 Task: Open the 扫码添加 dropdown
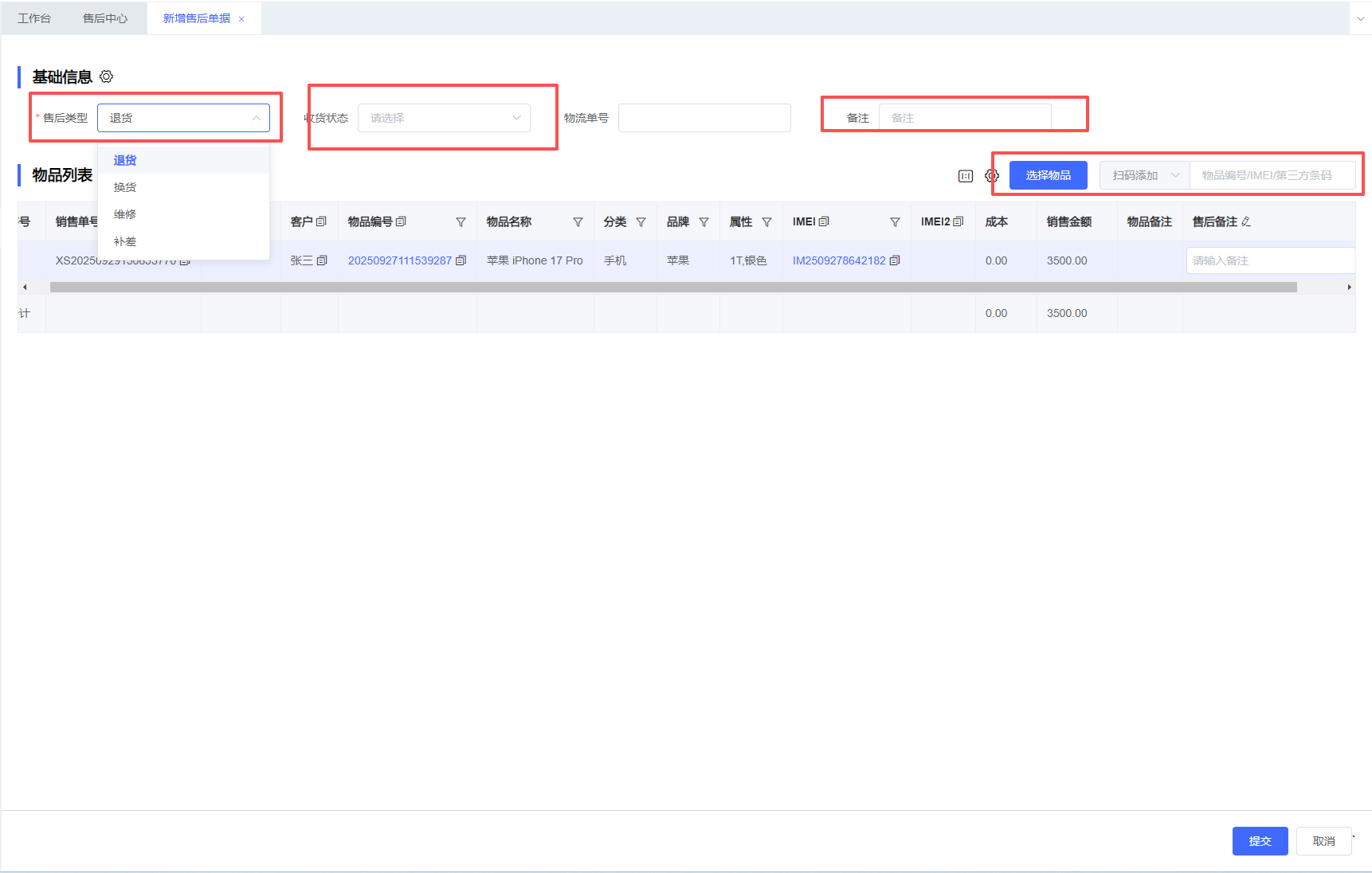click(1144, 175)
